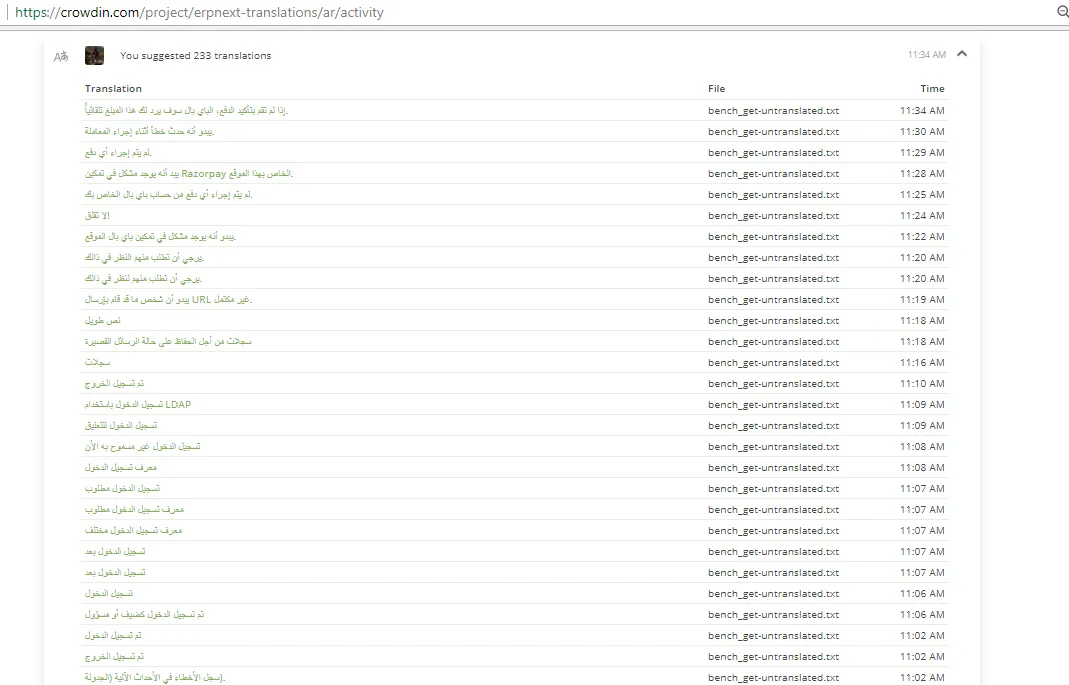
Task: Open the translation suggested at 11:10 AM
Action: (x=115, y=384)
